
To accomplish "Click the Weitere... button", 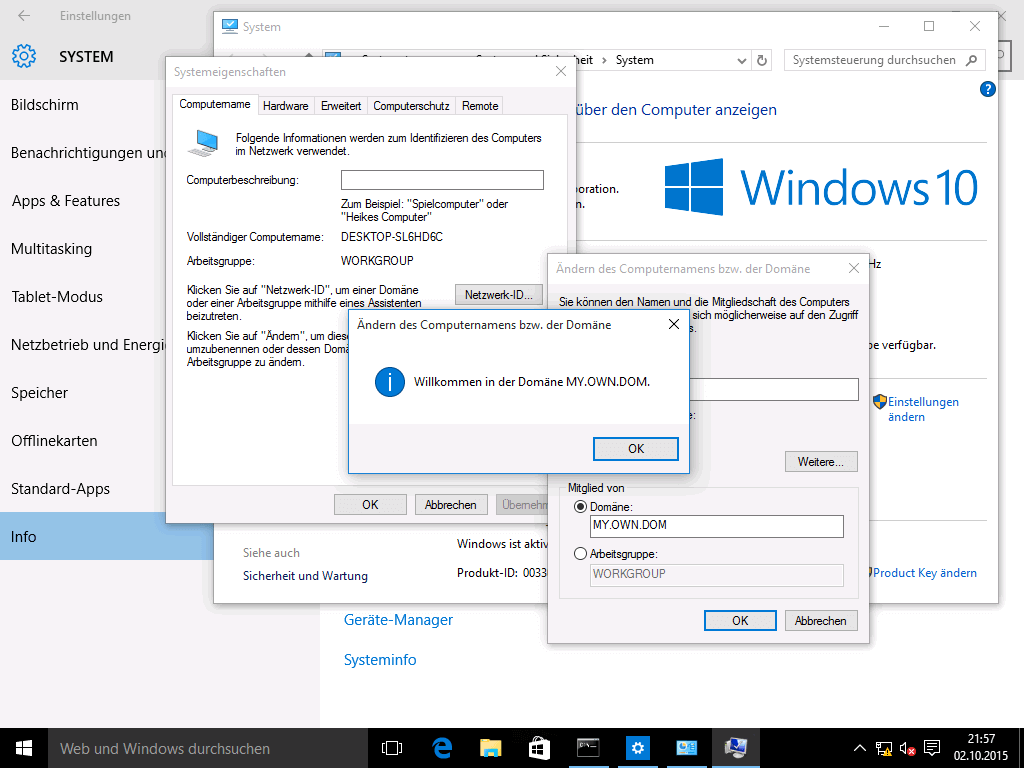I will (x=821, y=462).
